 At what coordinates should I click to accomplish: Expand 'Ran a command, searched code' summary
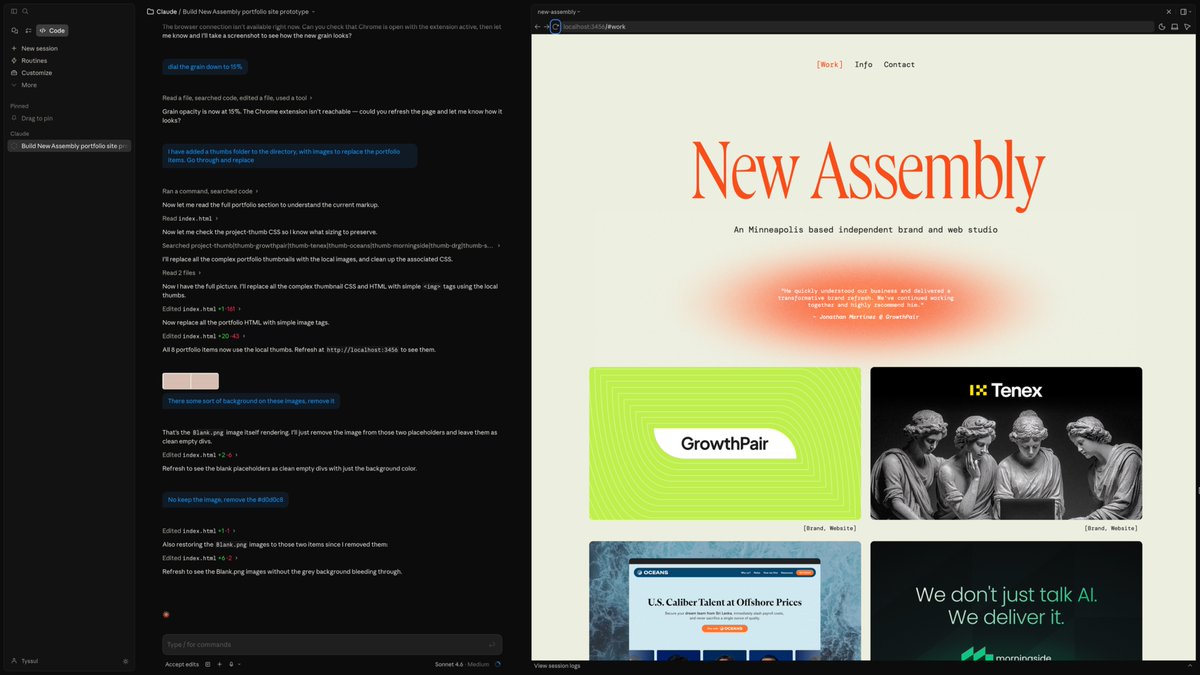pos(210,191)
